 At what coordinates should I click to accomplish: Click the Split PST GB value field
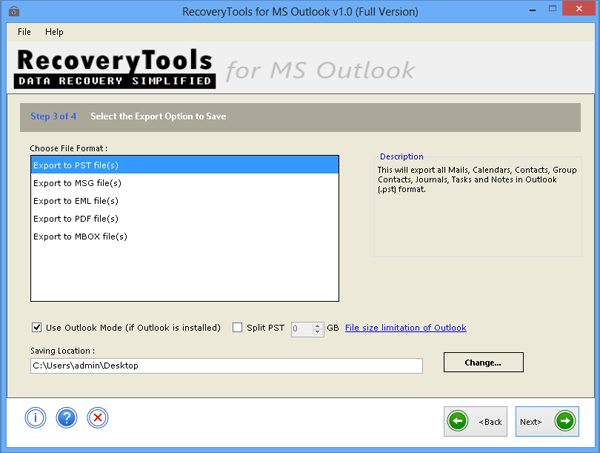(x=302, y=329)
